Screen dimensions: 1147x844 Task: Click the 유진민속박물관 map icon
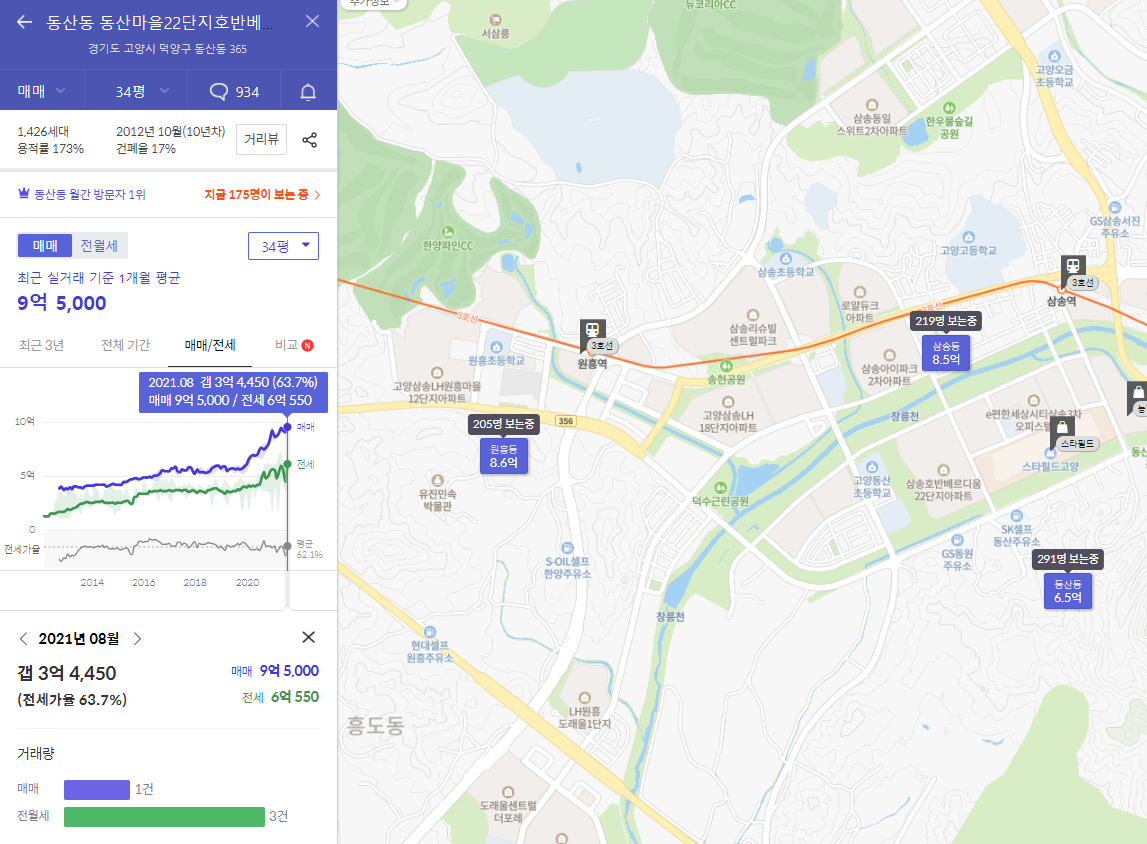[437, 481]
